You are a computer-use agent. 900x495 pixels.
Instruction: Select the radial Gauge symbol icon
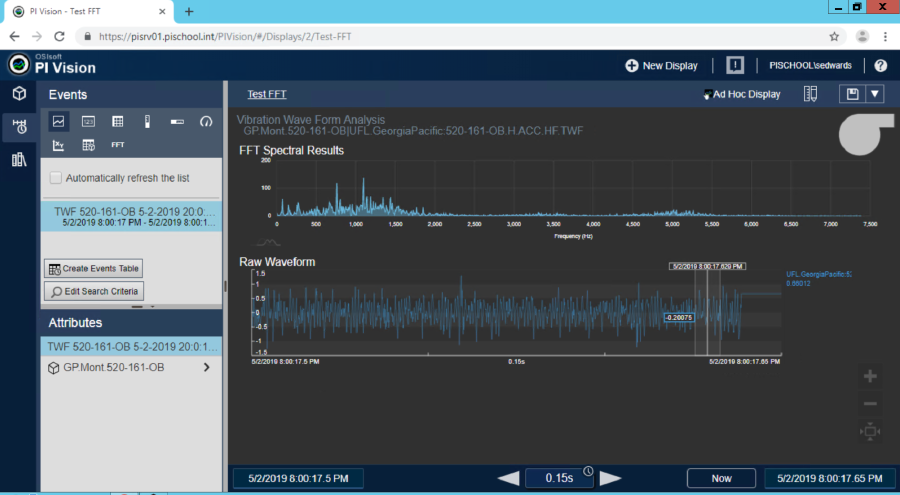point(206,121)
